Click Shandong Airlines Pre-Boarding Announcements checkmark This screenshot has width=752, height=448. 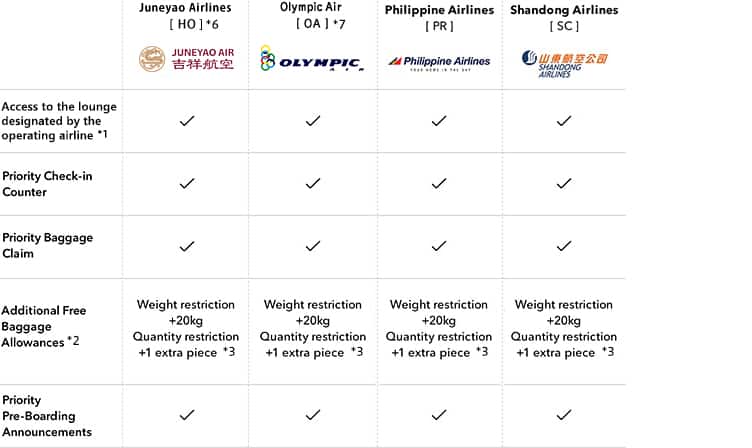click(564, 415)
